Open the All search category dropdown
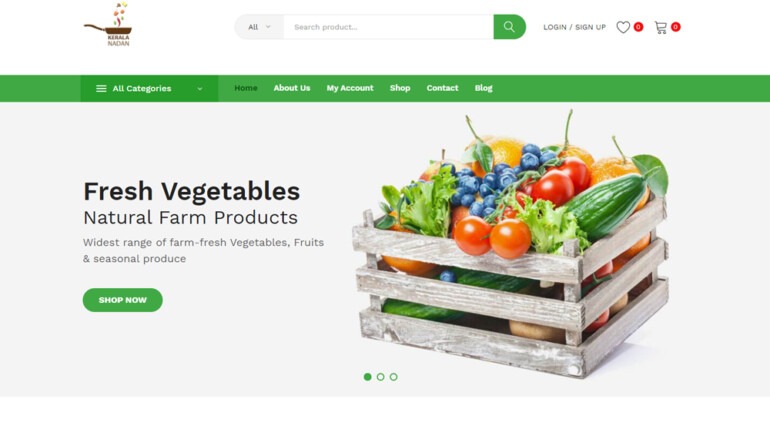Screen dimensions: 770x433 point(259,27)
